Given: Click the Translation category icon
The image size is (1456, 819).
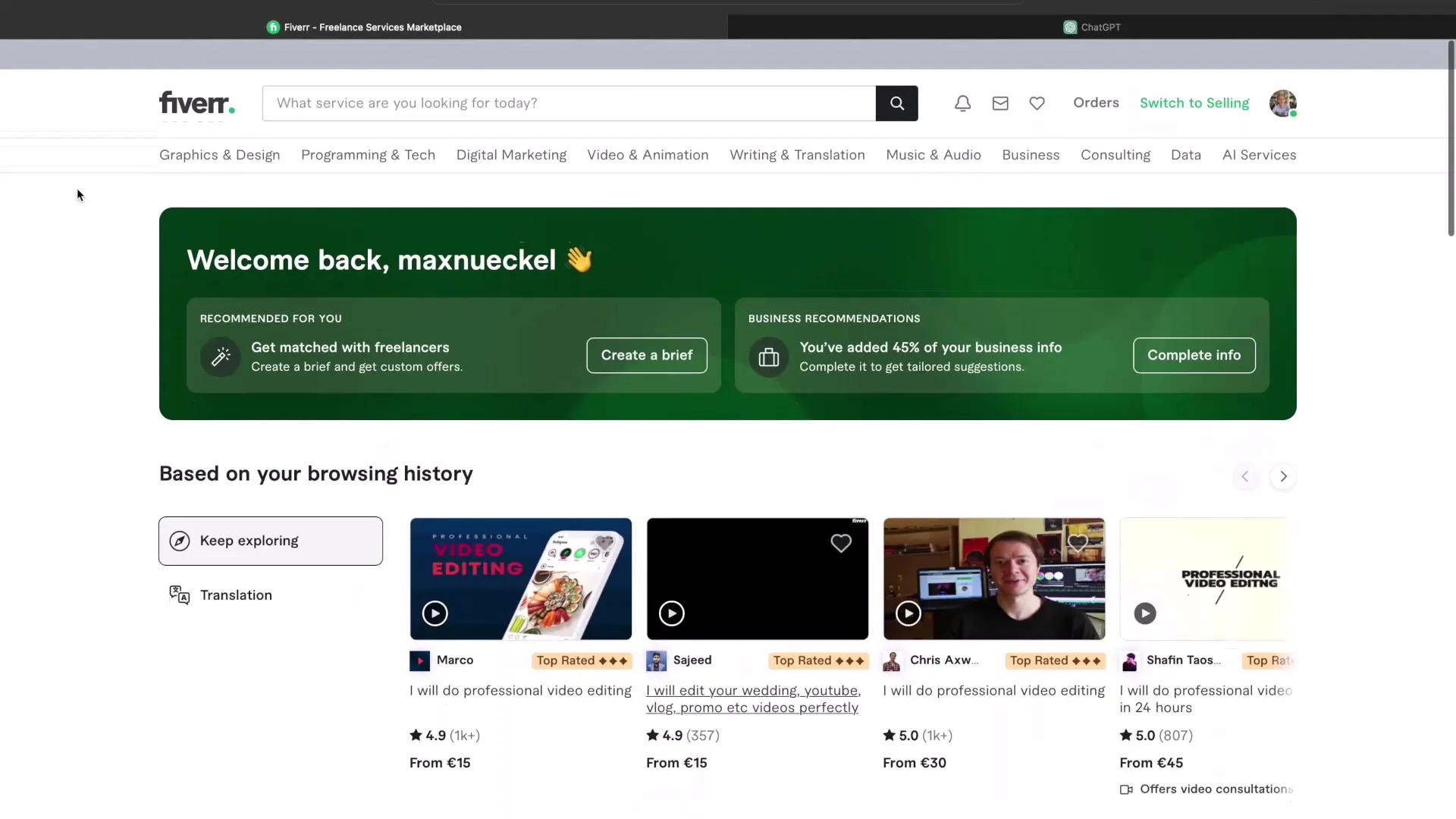Looking at the screenshot, I should (x=180, y=595).
